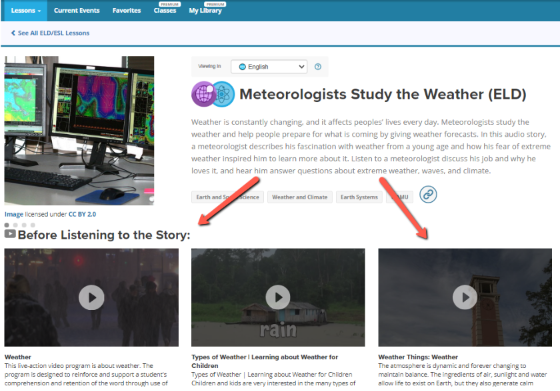The height and width of the screenshot is (391, 560).
Task: Open the CC BY 2.0 license link
Action: click(82, 214)
